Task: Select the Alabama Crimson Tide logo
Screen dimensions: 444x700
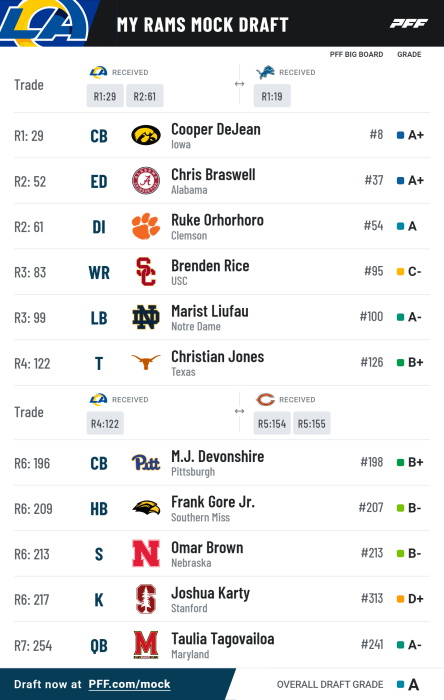Action: tap(146, 181)
